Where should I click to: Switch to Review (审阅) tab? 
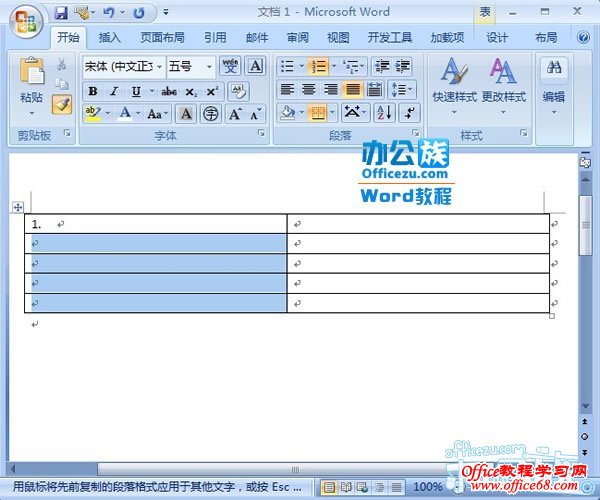tap(298, 37)
